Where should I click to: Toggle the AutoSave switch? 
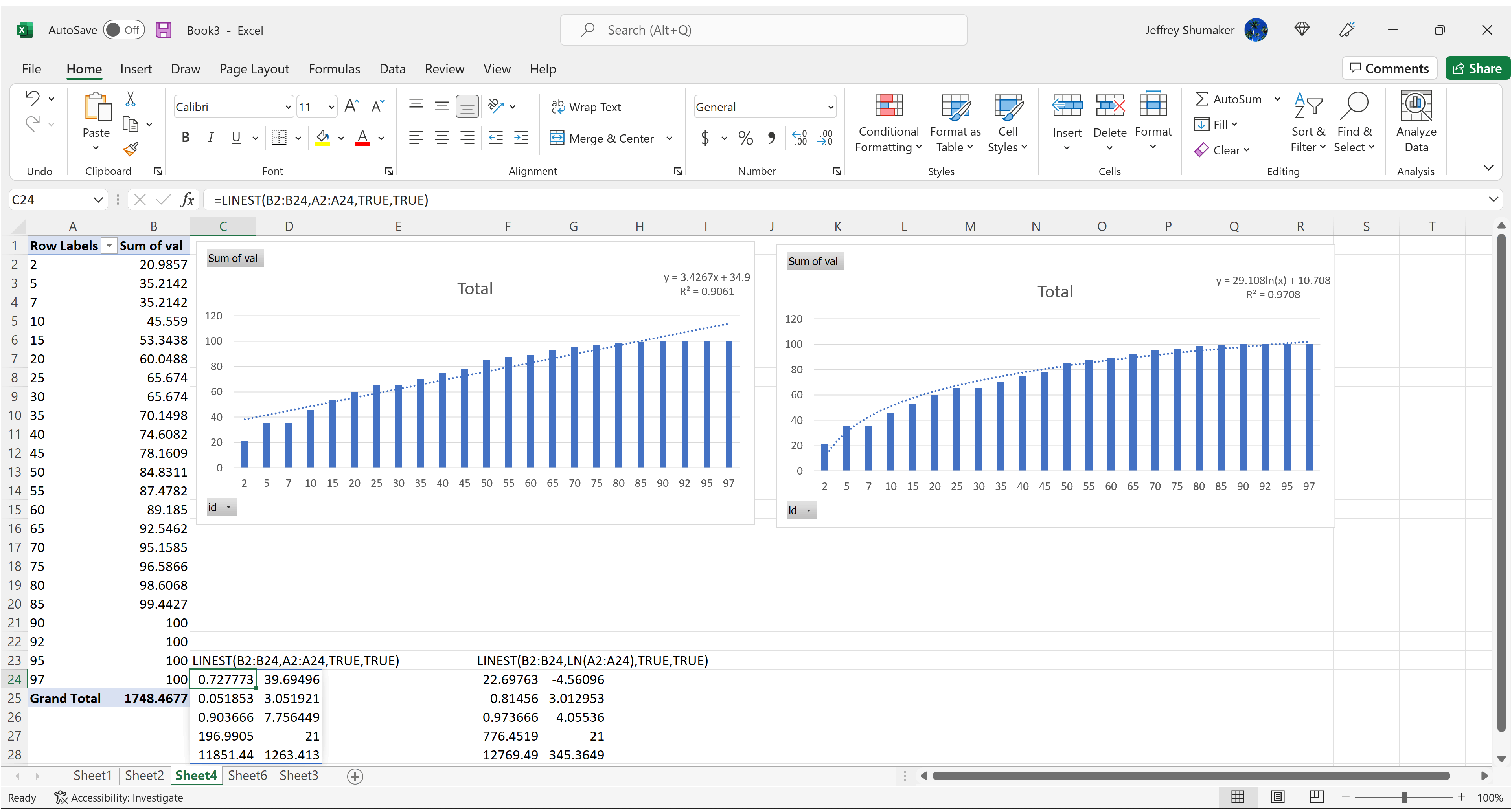click(x=124, y=30)
